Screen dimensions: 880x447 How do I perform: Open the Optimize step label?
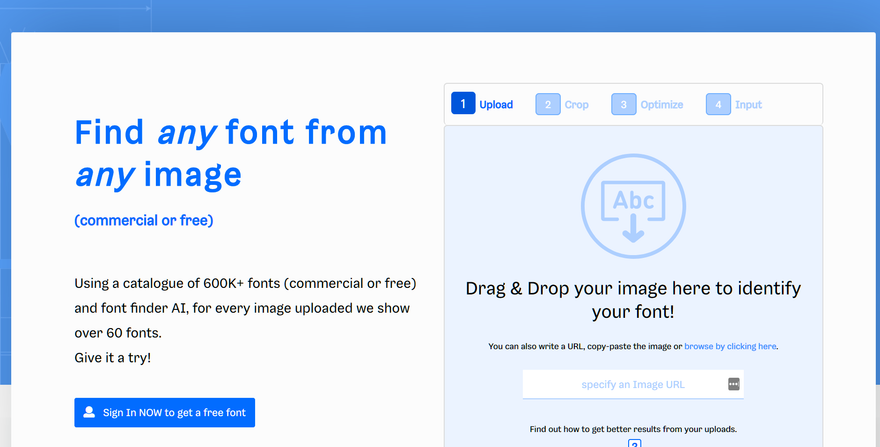(662, 105)
